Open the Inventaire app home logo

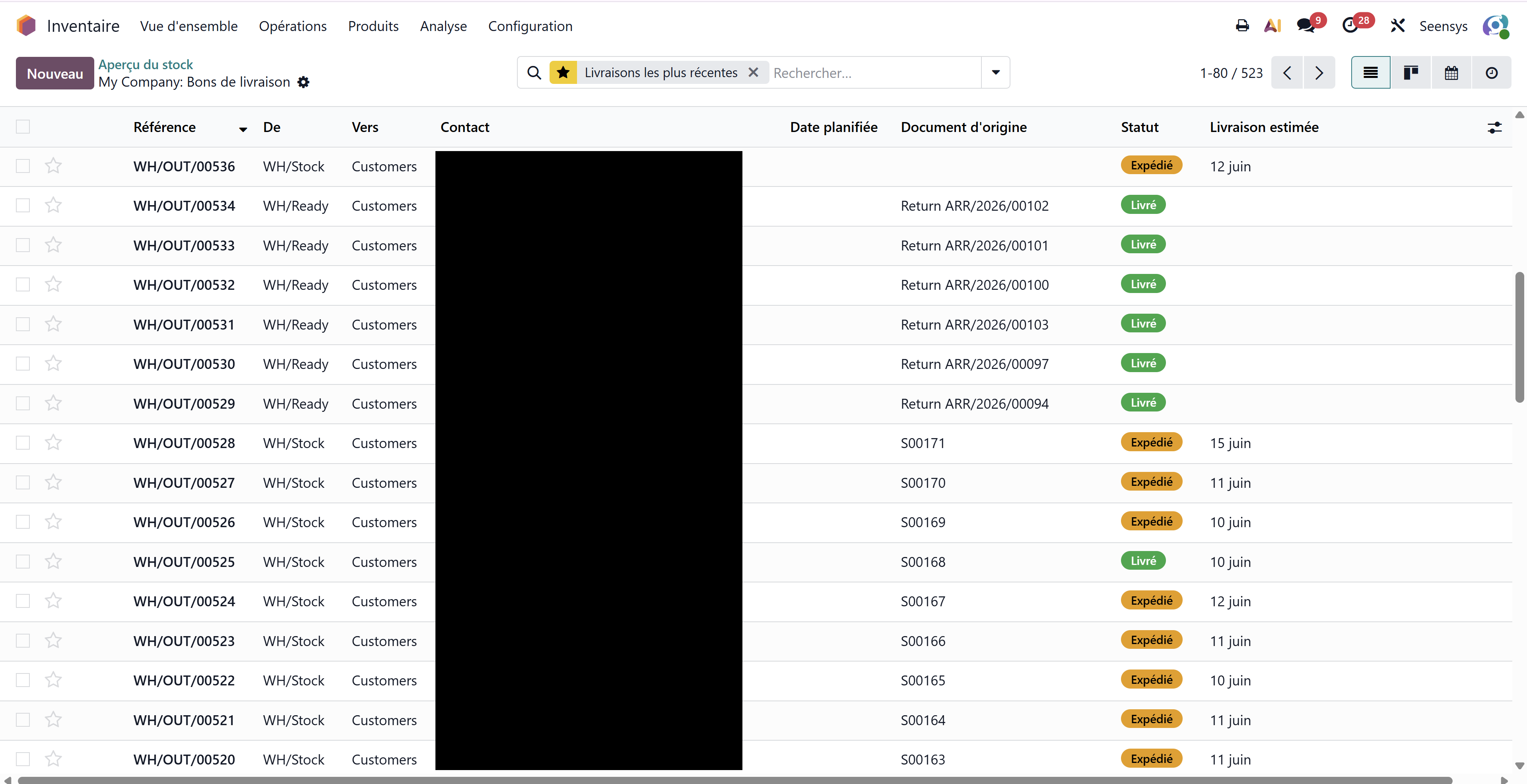[x=26, y=25]
